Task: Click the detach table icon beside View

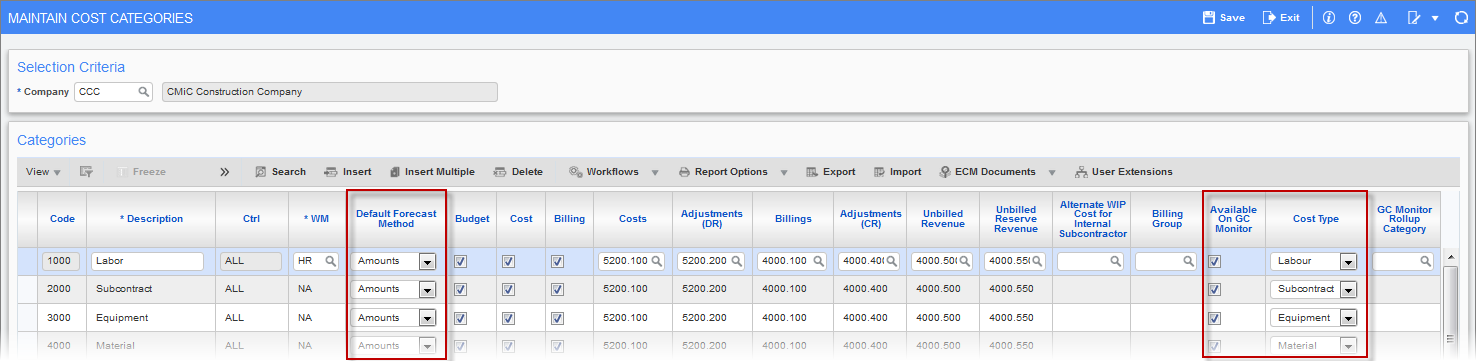Action: (x=87, y=172)
